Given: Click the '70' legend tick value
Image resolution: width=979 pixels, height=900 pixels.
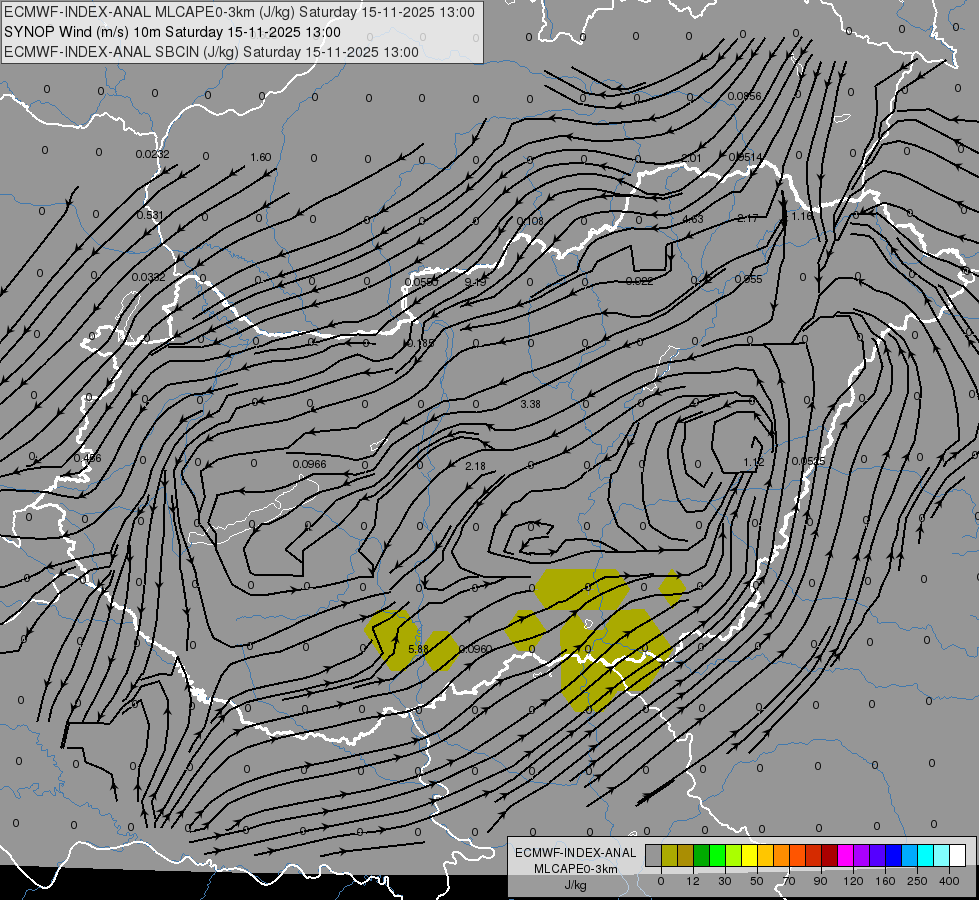Looking at the screenshot, I should click(789, 881).
